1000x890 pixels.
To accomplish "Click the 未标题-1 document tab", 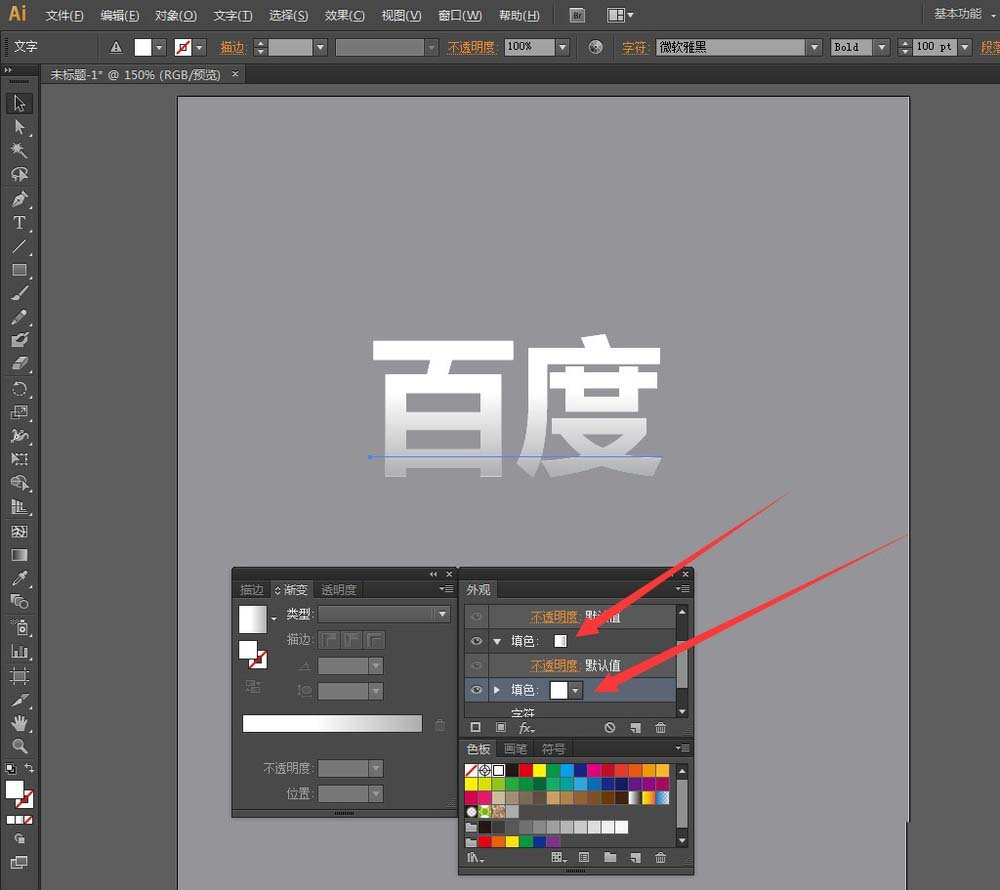I will pos(135,75).
